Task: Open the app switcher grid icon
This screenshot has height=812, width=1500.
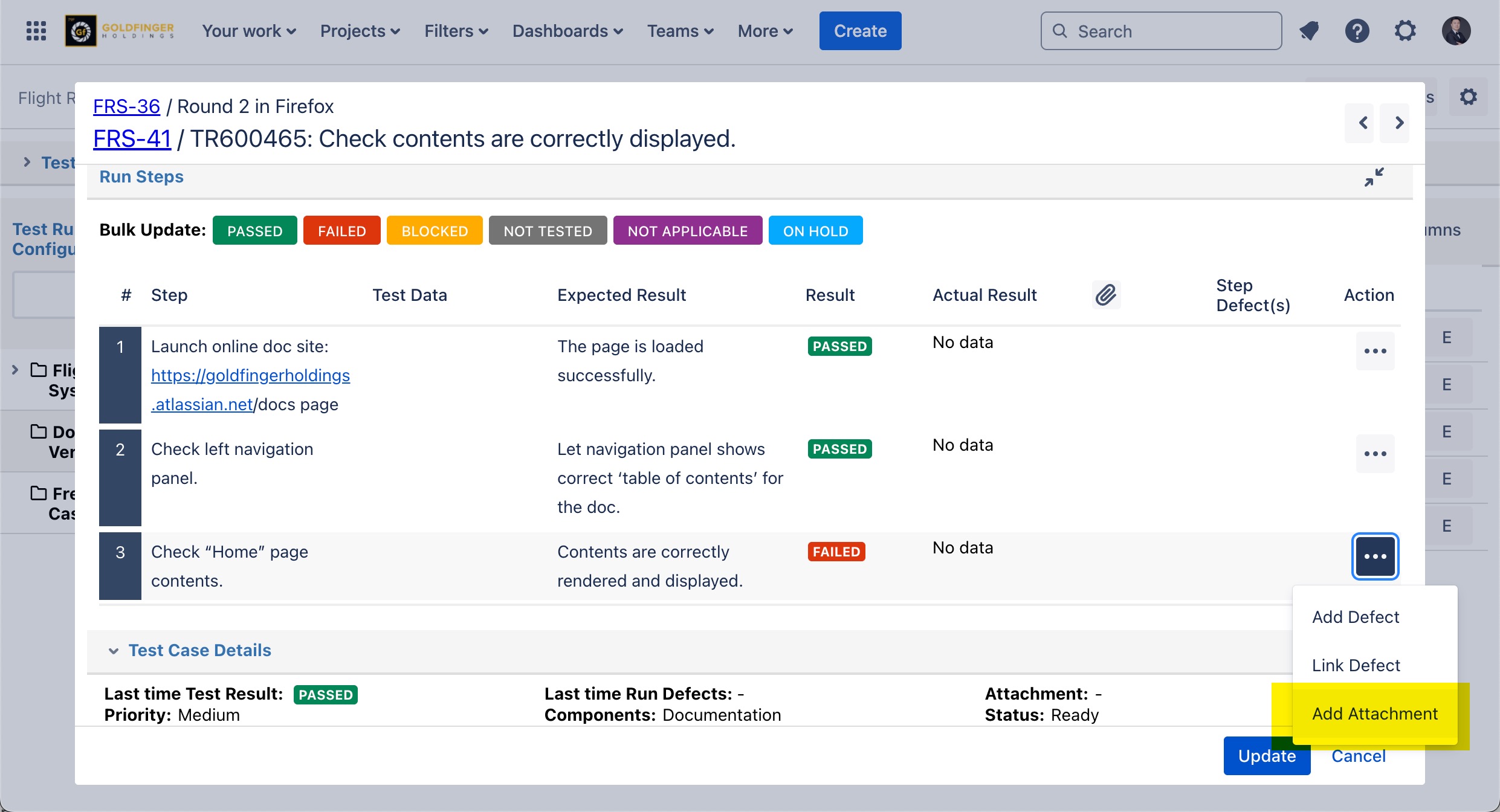Action: coord(36,31)
